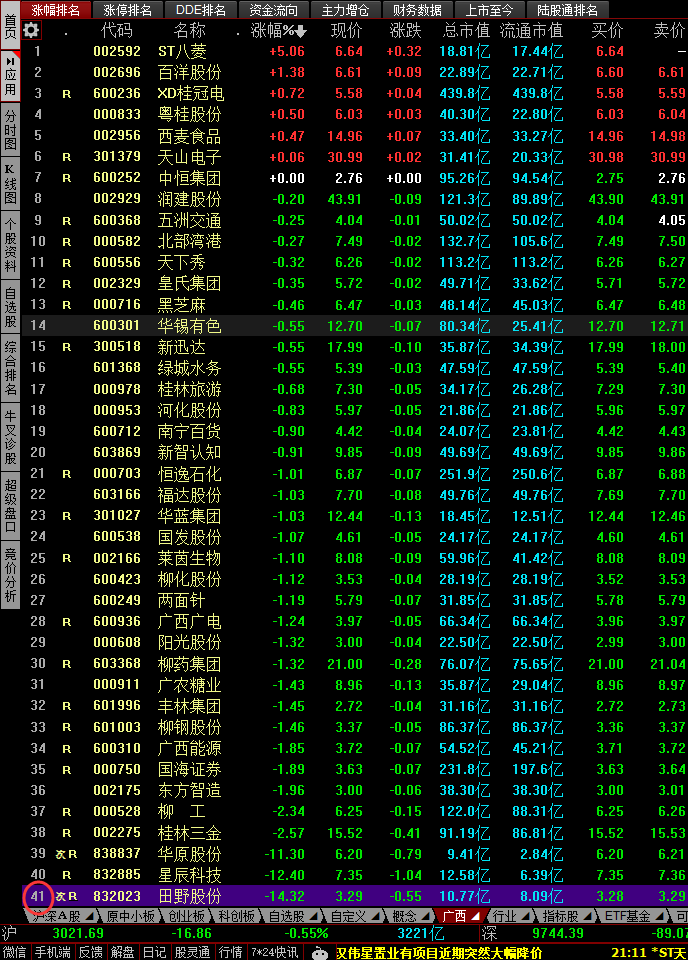
Task: Select the 科创板 bottom tab
Action: pyautogui.click(x=236, y=916)
